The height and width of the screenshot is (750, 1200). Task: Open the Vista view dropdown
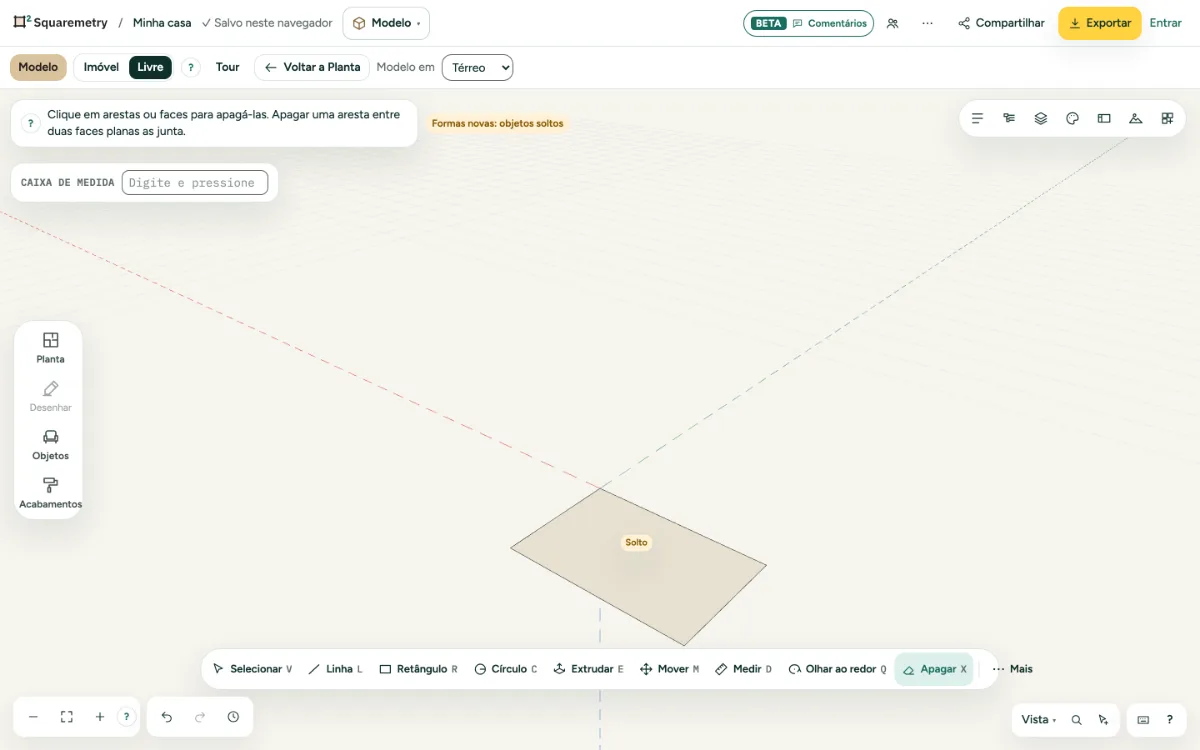(x=1038, y=720)
